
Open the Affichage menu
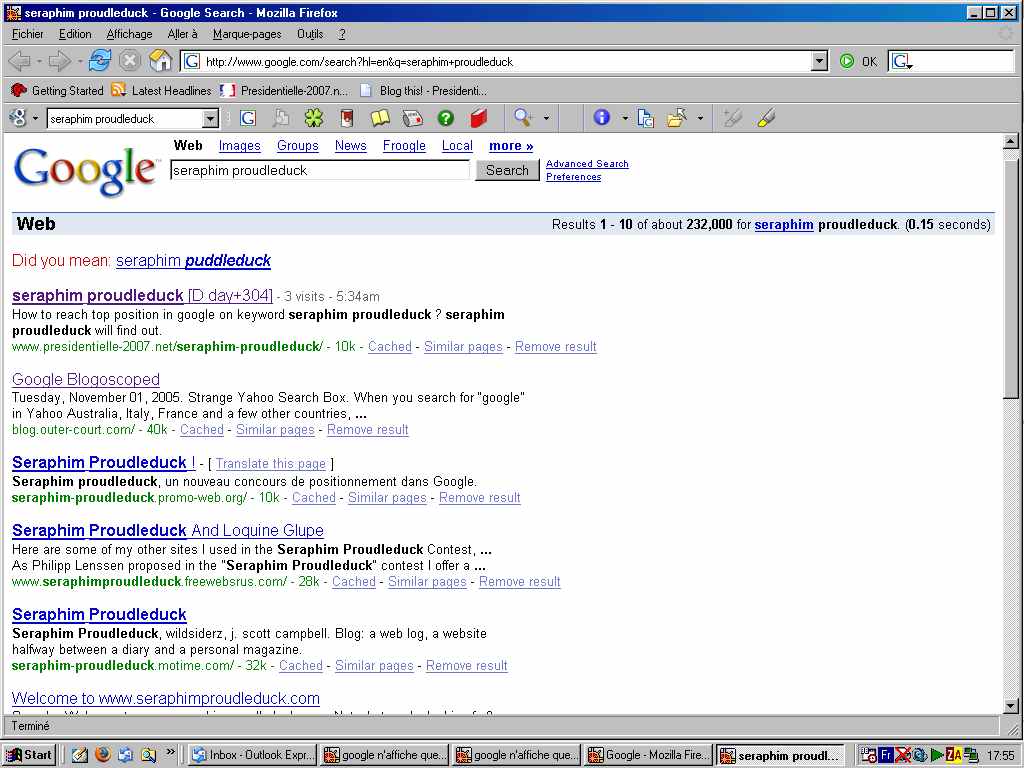pyautogui.click(x=129, y=34)
